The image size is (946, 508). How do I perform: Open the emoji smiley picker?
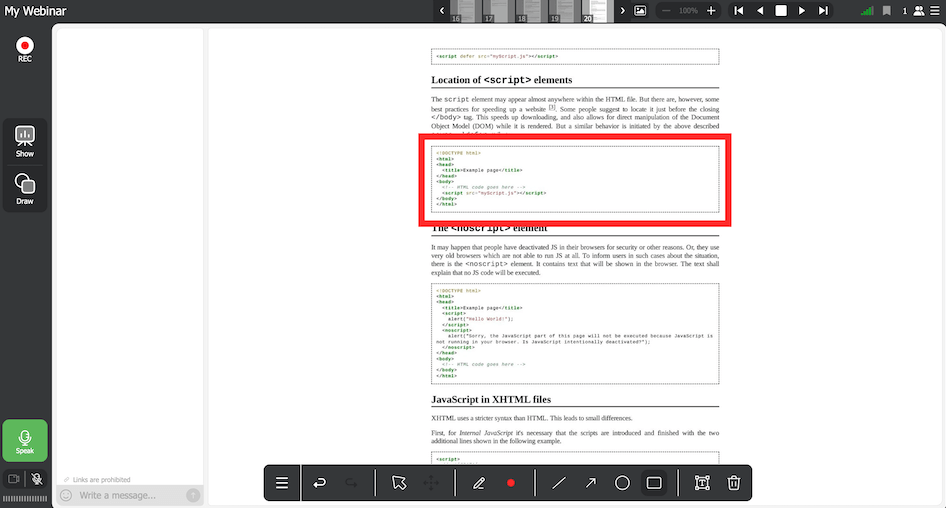tap(66, 495)
